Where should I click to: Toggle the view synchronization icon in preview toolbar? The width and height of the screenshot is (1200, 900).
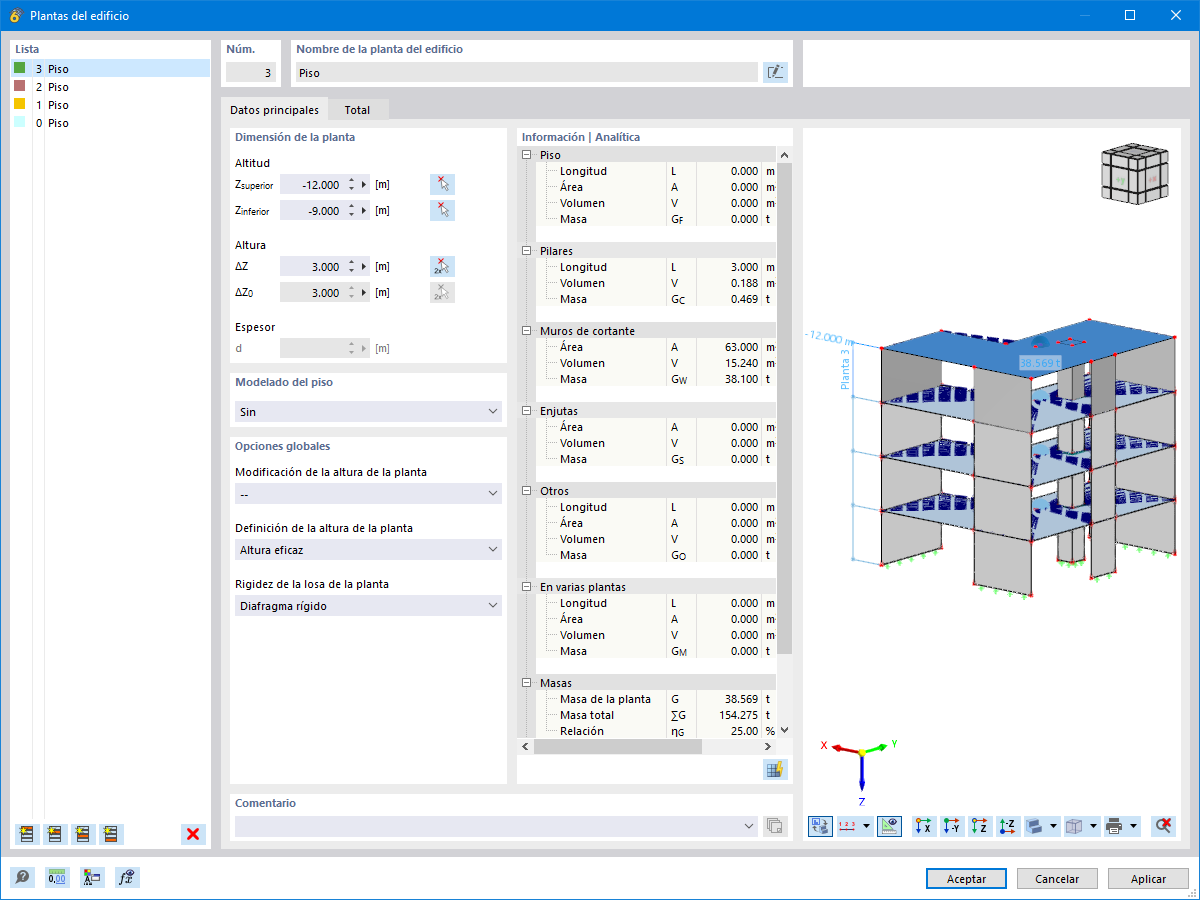pos(820,826)
